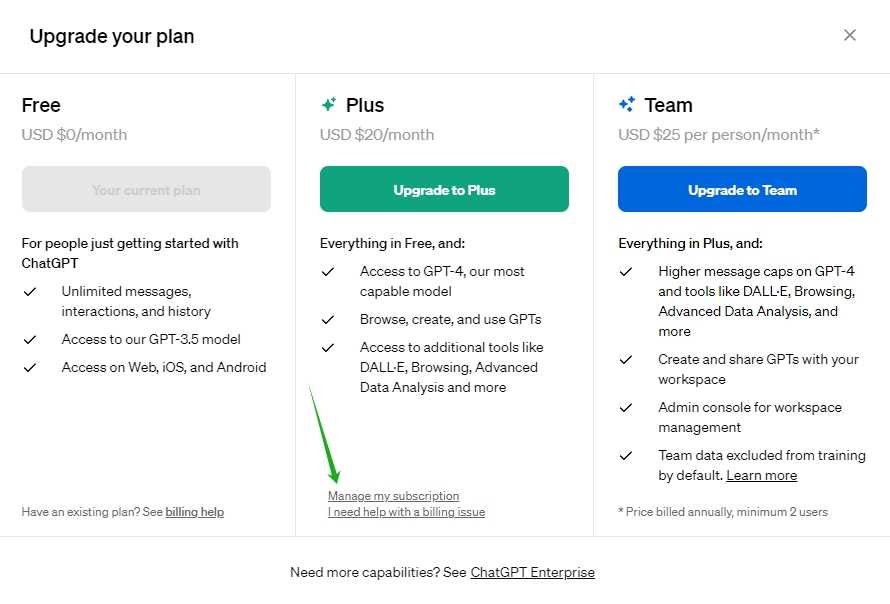Viewport: 890px width, 604px height.
Task: Click checkmark beside Access on Web, iOS, and Android
Action: 30,367
